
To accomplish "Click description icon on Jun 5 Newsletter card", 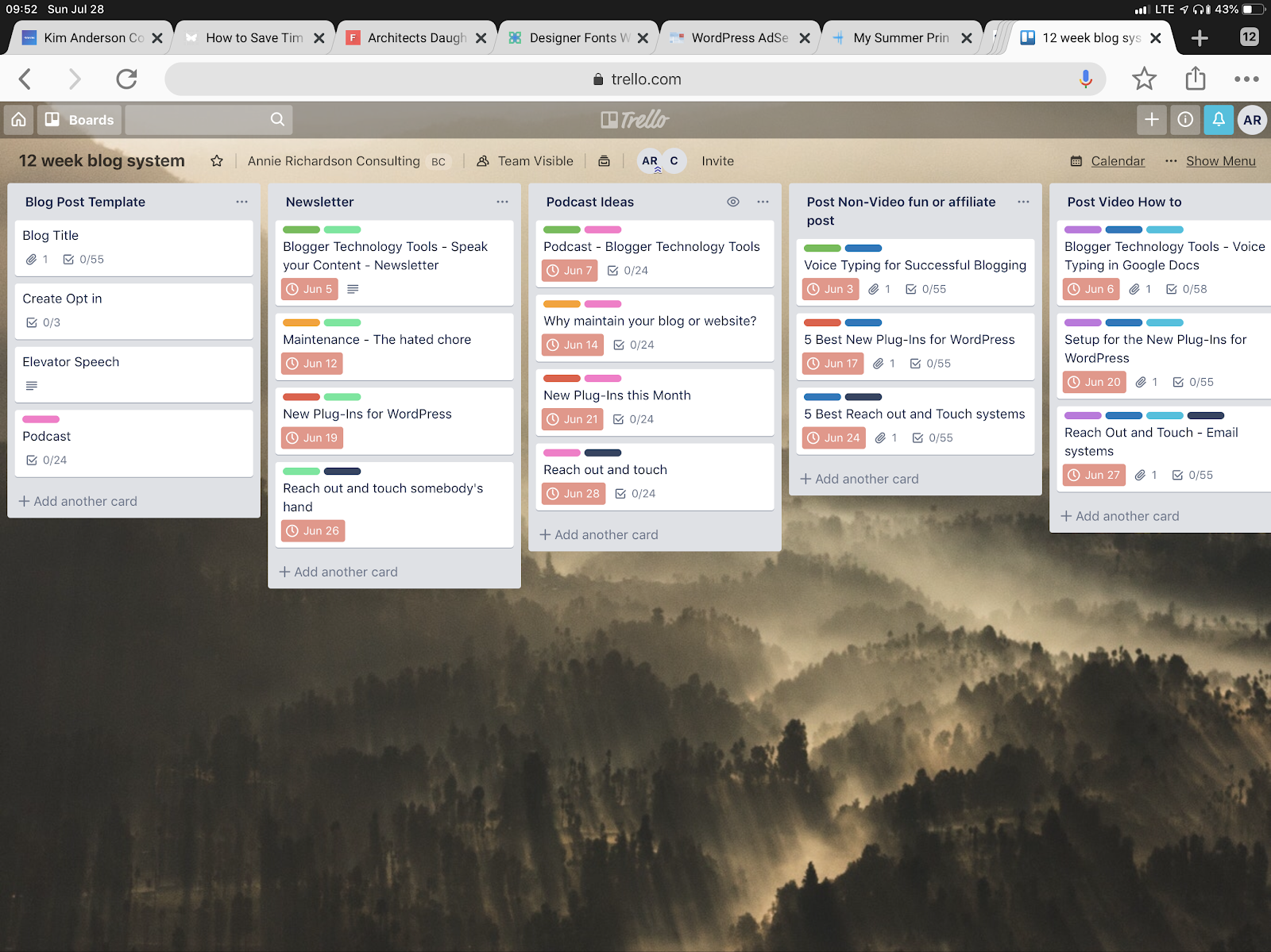I will (353, 289).
